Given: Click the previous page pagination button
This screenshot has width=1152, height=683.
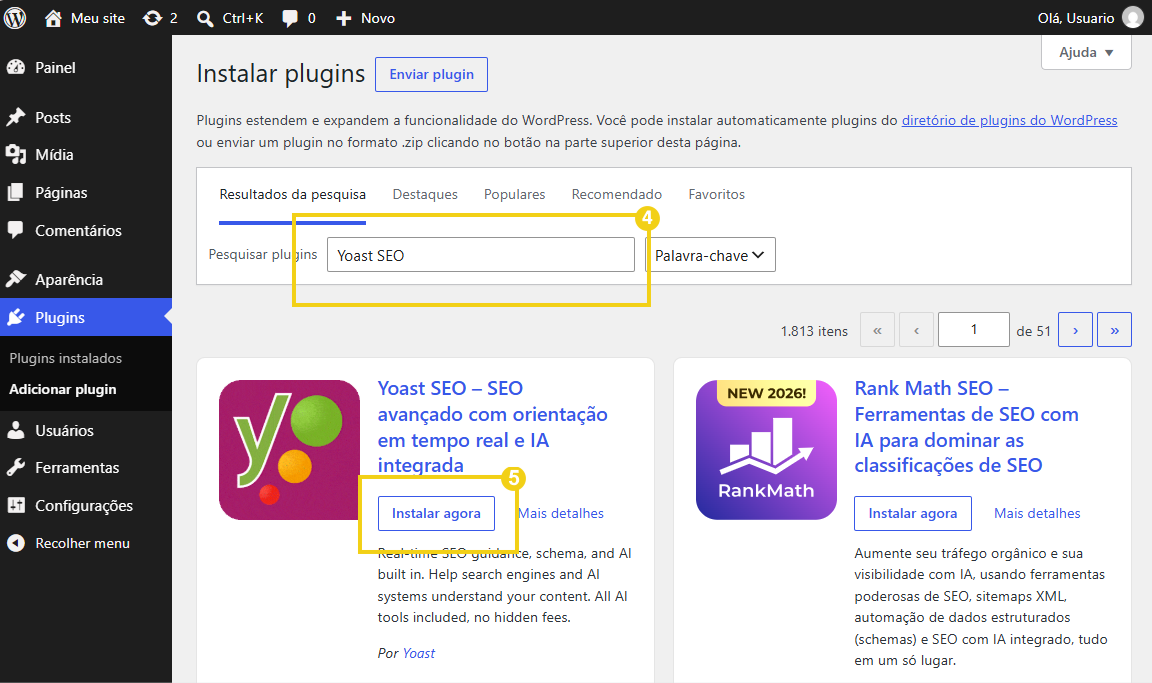Looking at the screenshot, I should click(916, 330).
